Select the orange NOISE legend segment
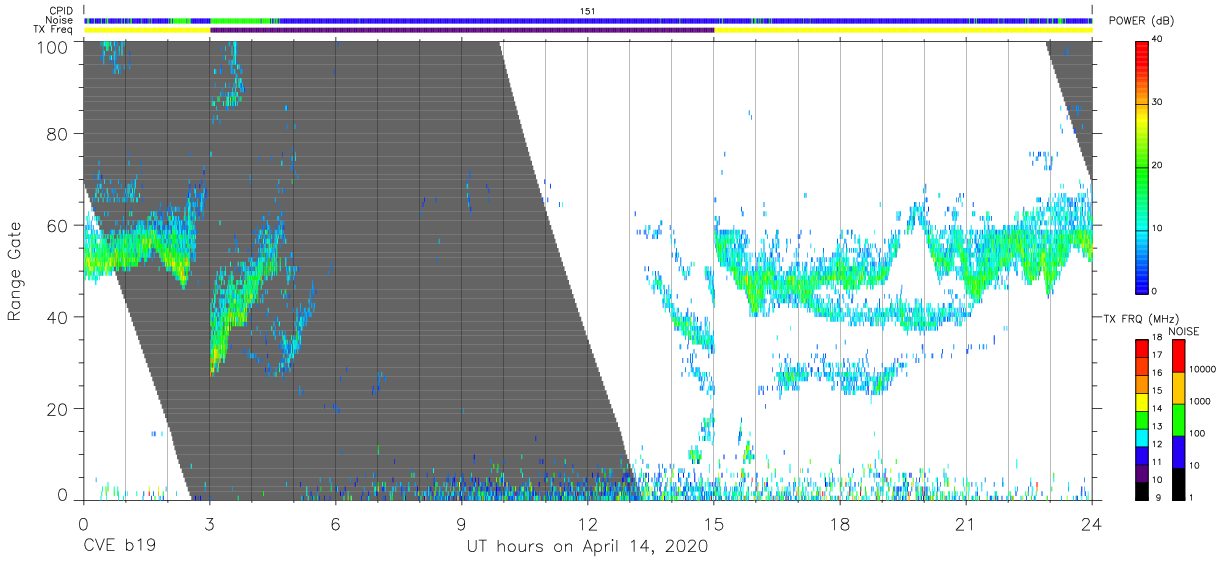 [x=1178, y=387]
